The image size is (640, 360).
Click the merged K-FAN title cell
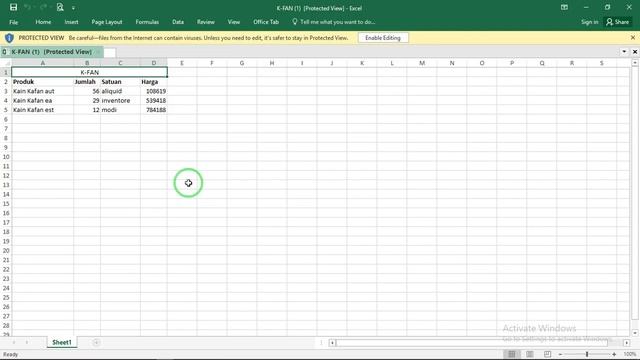coord(89,72)
